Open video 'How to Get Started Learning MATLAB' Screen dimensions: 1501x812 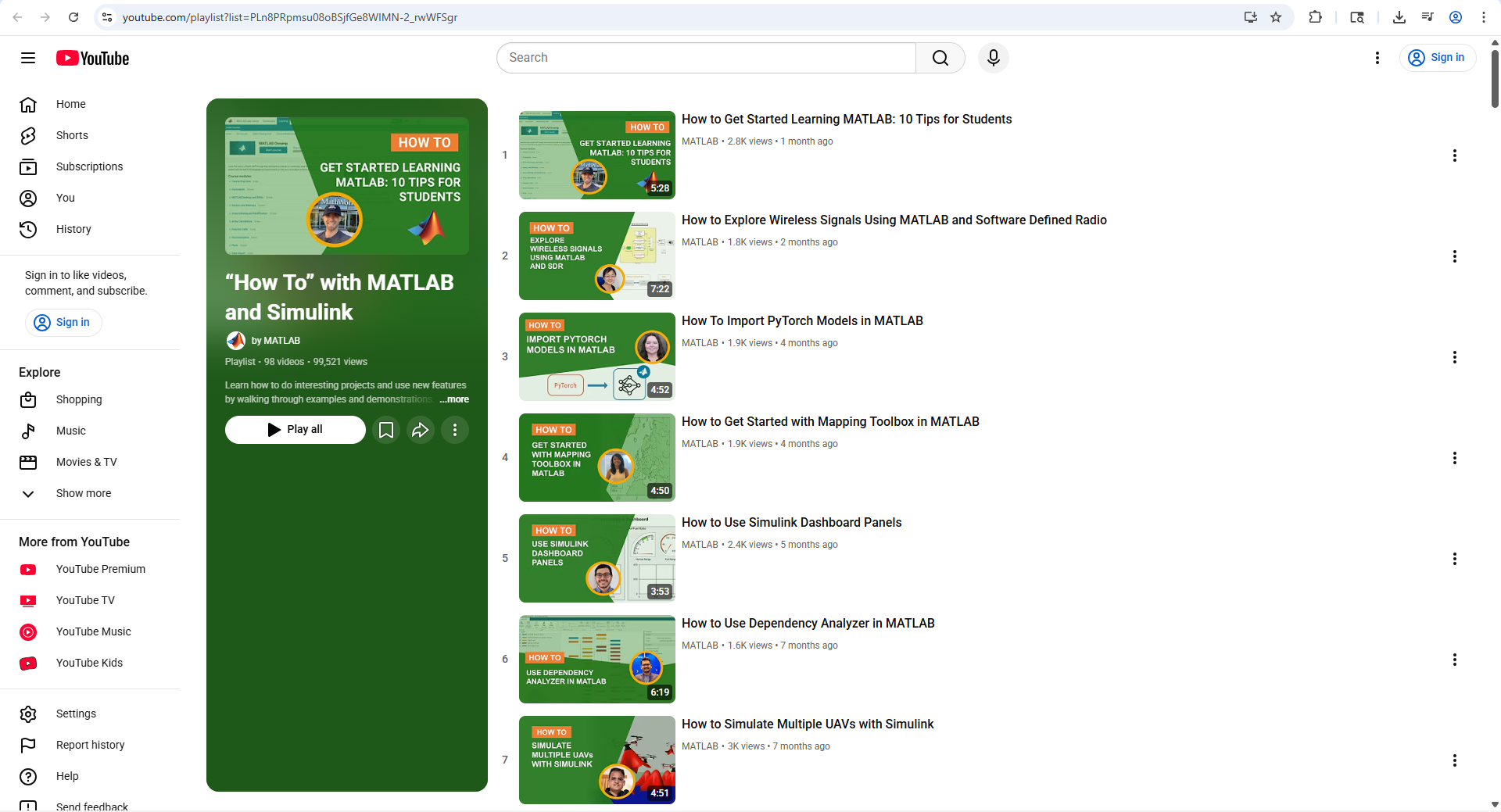click(847, 119)
